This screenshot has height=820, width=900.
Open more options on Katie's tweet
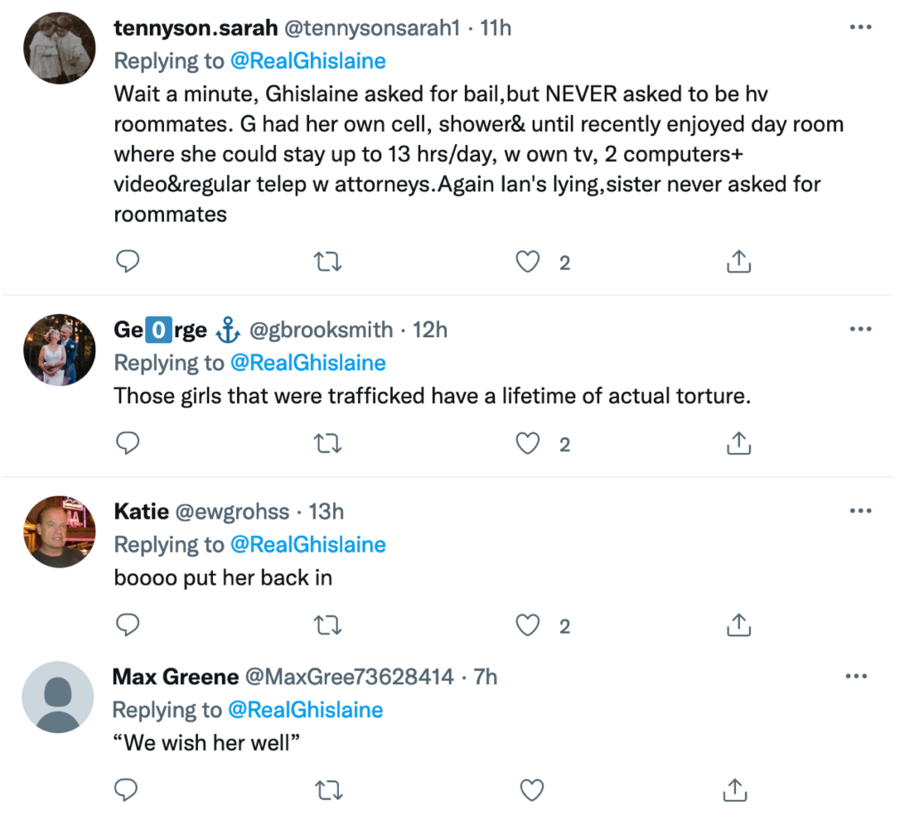[x=860, y=511]
